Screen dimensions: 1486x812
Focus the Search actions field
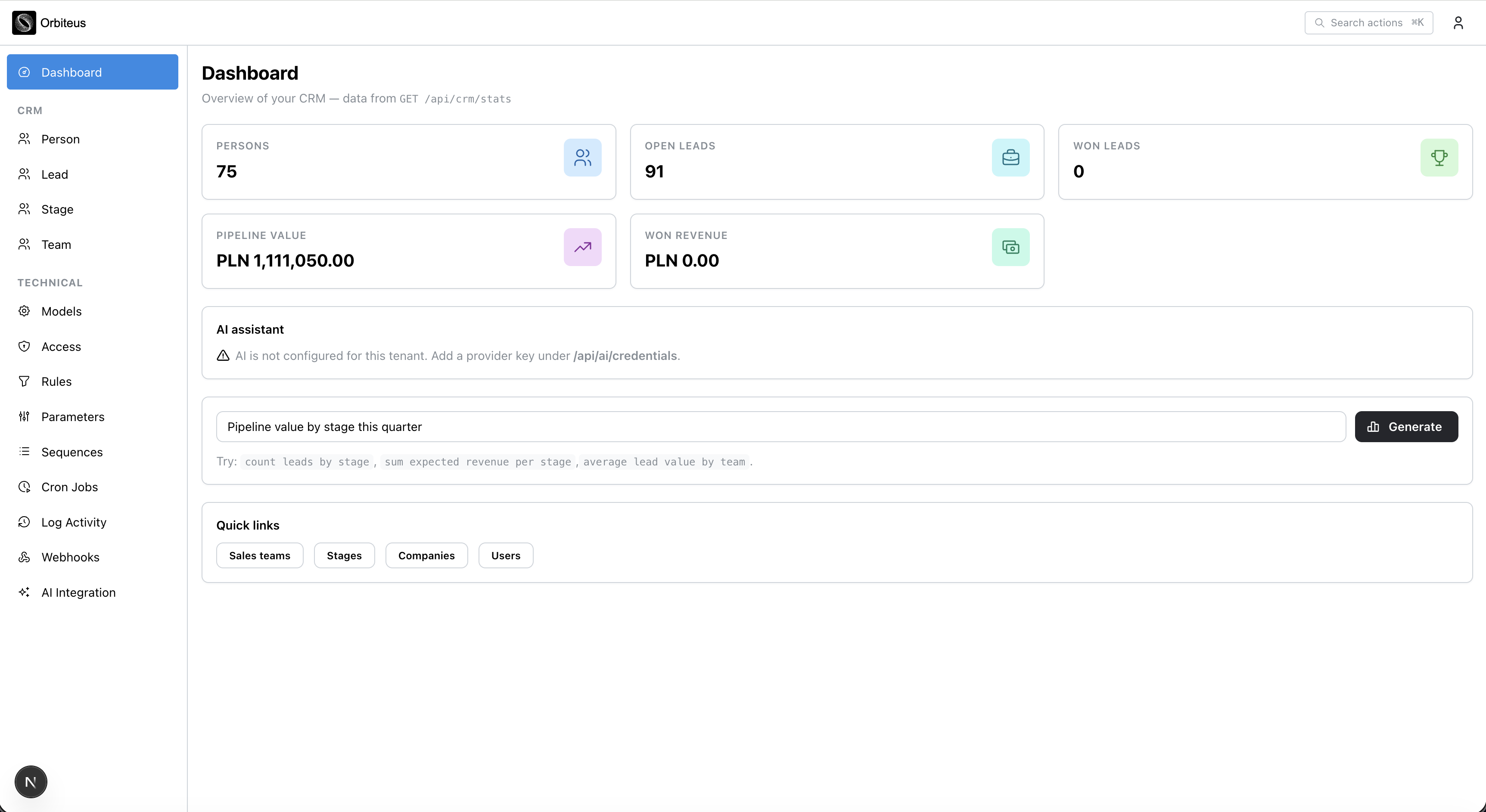[1369, 23]
